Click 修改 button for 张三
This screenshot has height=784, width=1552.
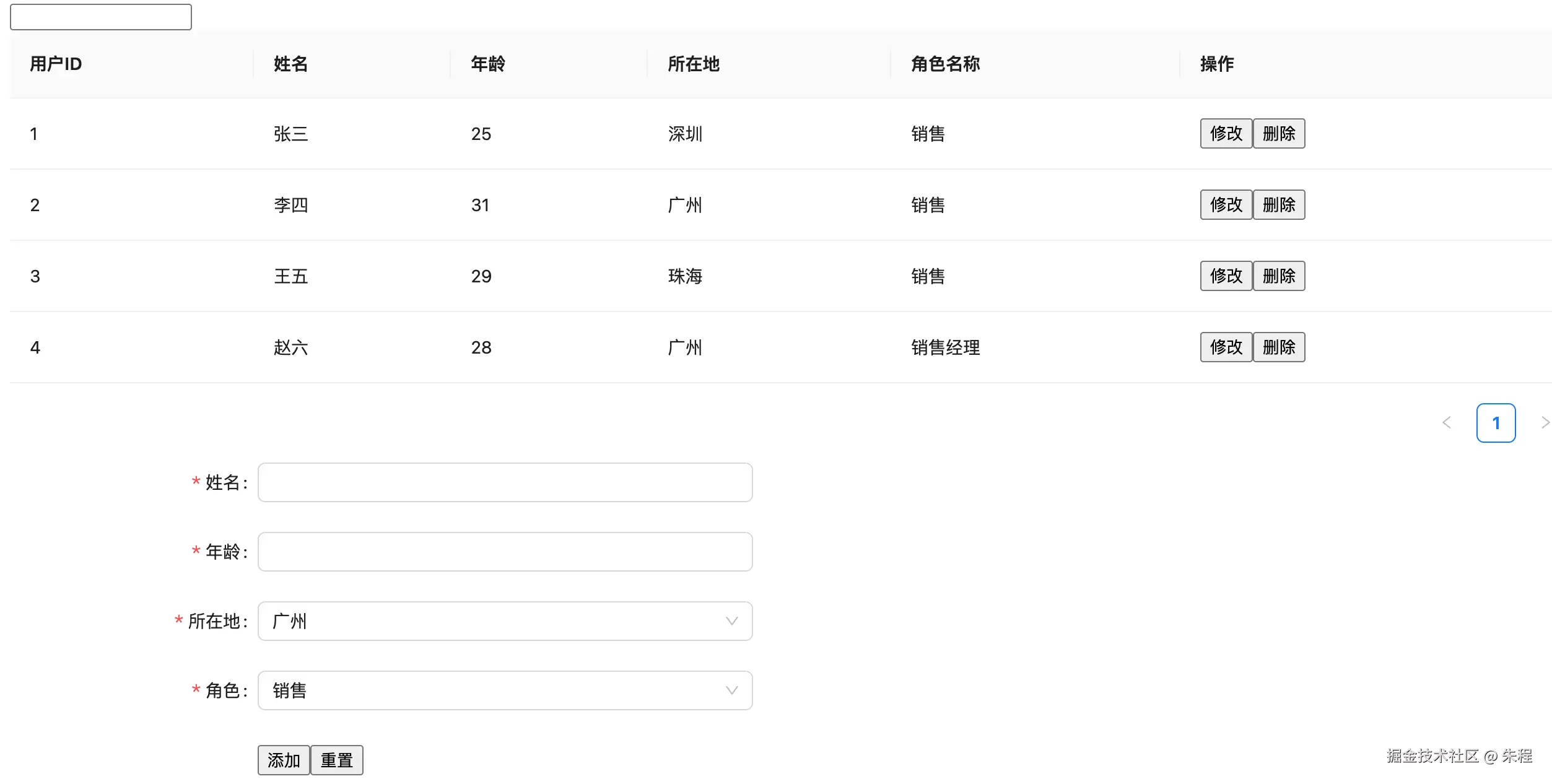click(1226, 134)
